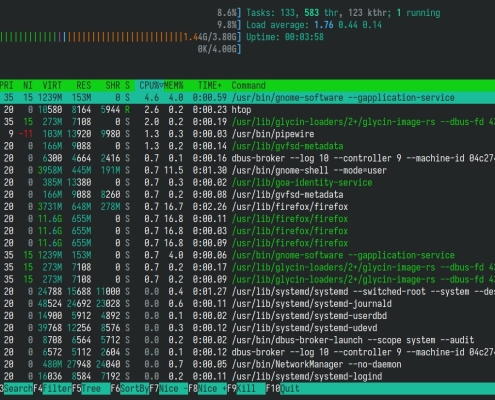Image resolution: width=495 pixels, height=400 pixels.
Task: Click the 9.8% CPU meter
Action: coord(229,25)
